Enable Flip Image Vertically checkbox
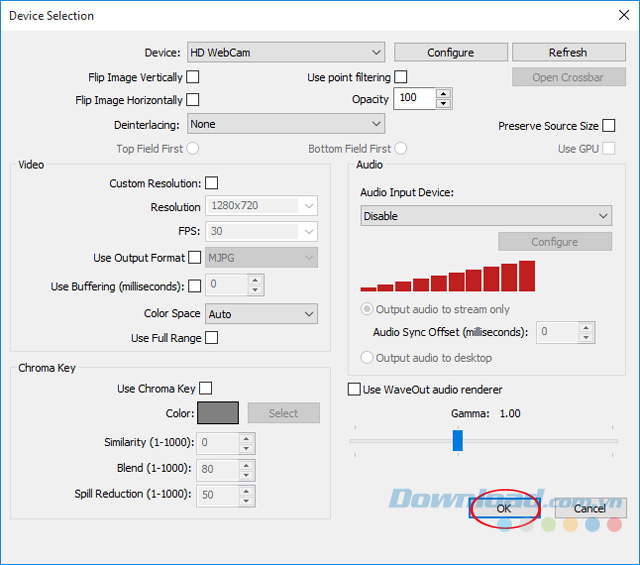 pyautogui.click(x=193, y=77)
